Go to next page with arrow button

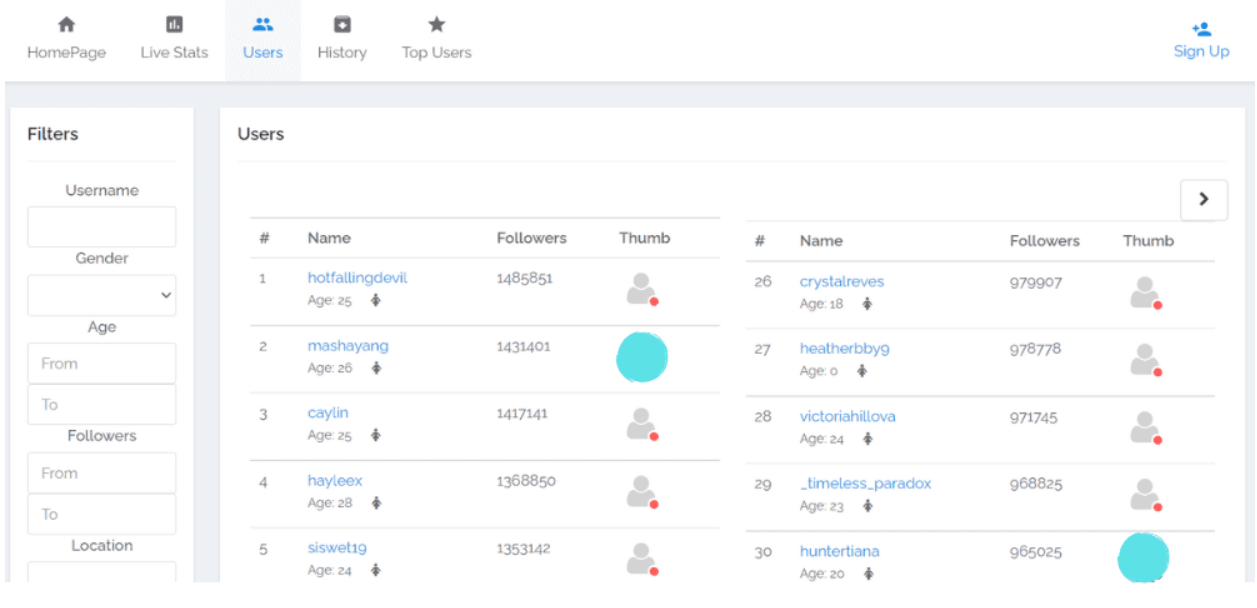[1204, 200]
